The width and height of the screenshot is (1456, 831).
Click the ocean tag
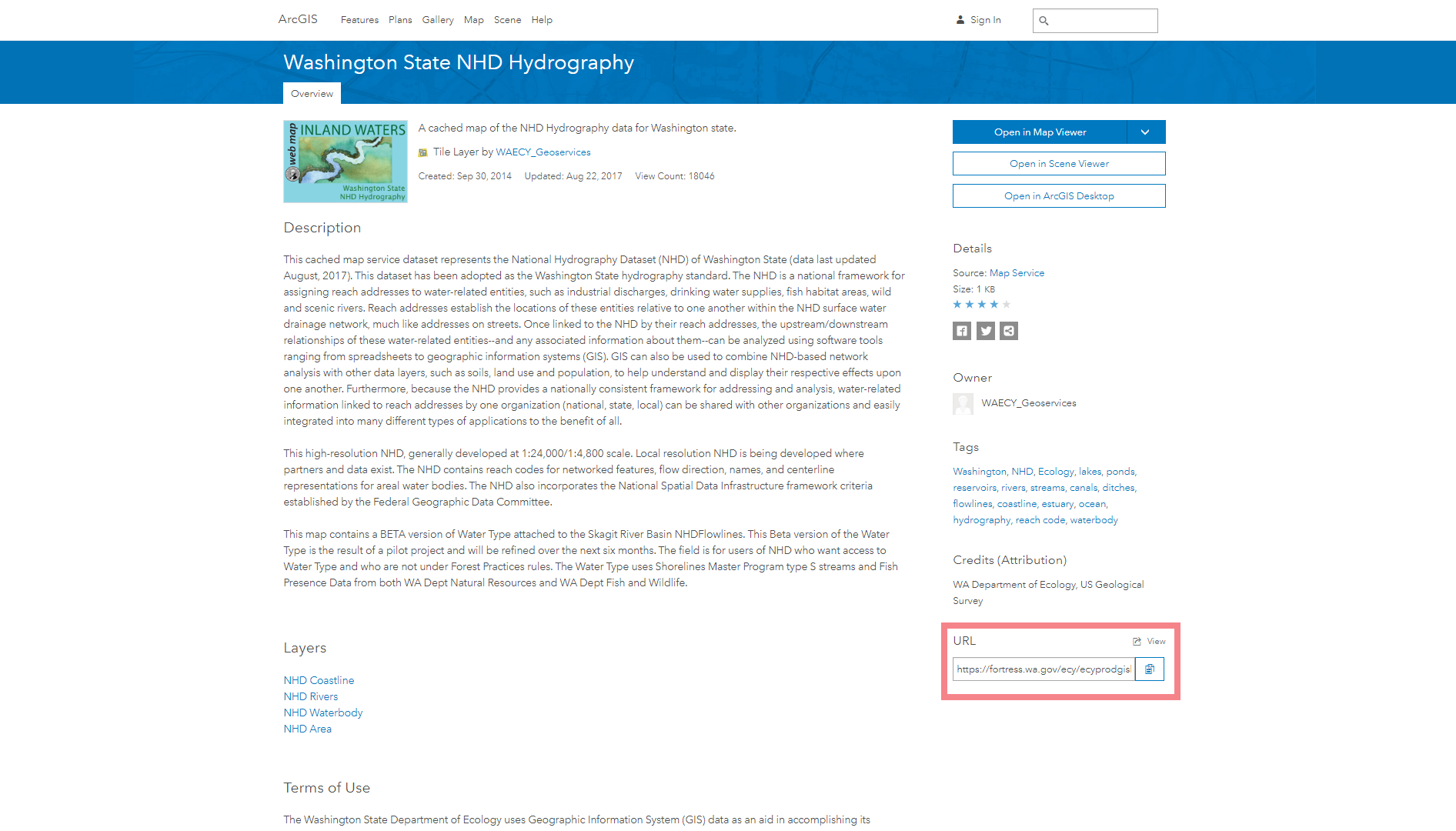pos(1092,504)
